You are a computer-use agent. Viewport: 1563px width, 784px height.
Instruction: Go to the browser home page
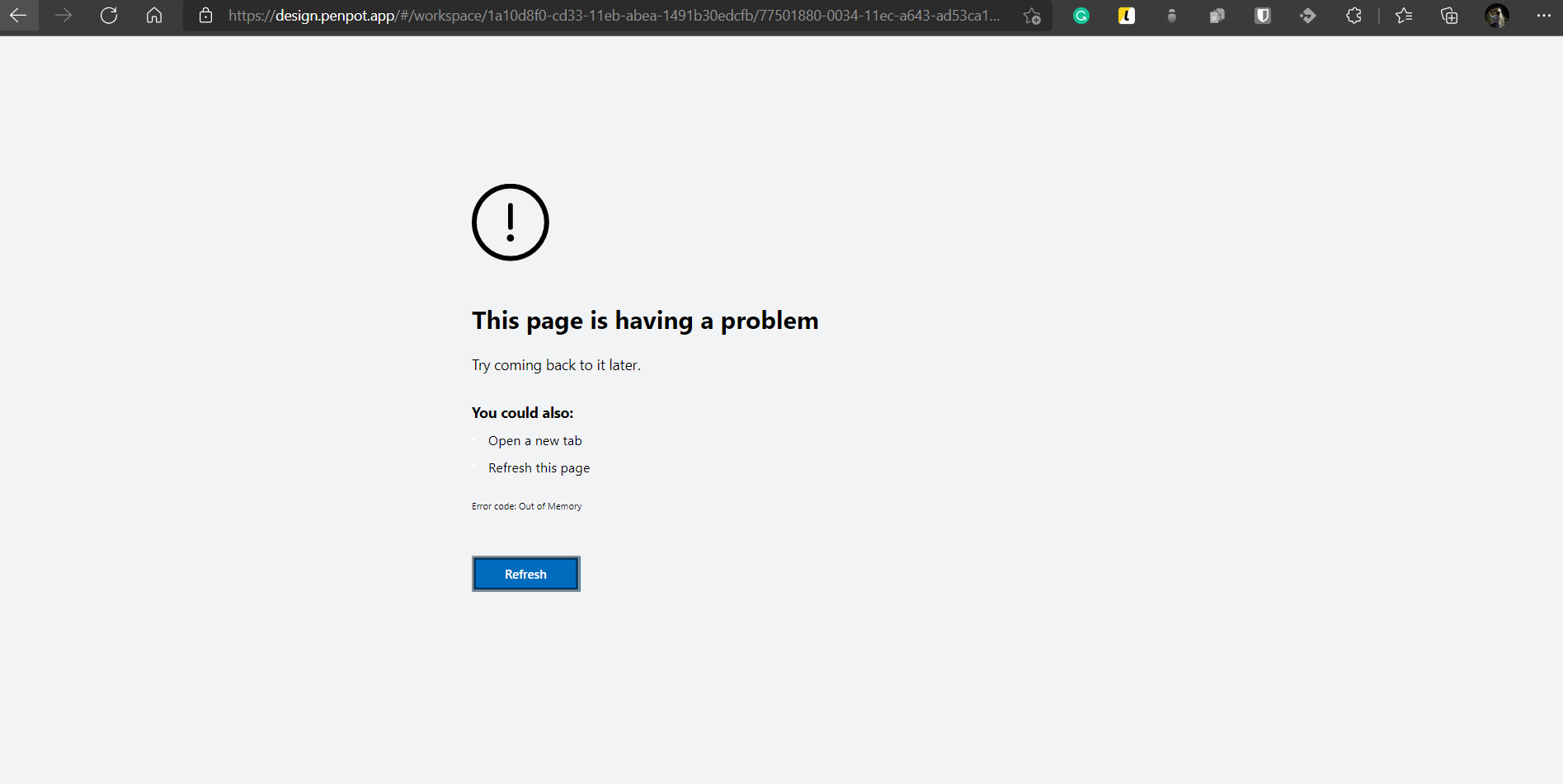click(153, 15)
